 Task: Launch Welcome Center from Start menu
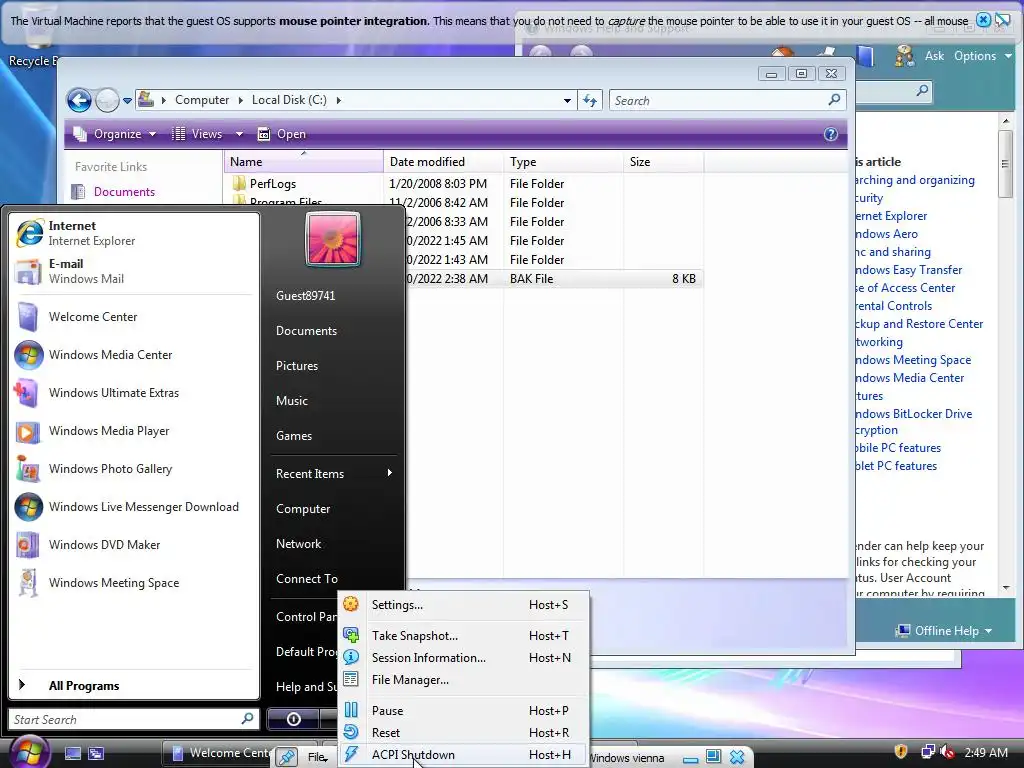coord(134,317)
